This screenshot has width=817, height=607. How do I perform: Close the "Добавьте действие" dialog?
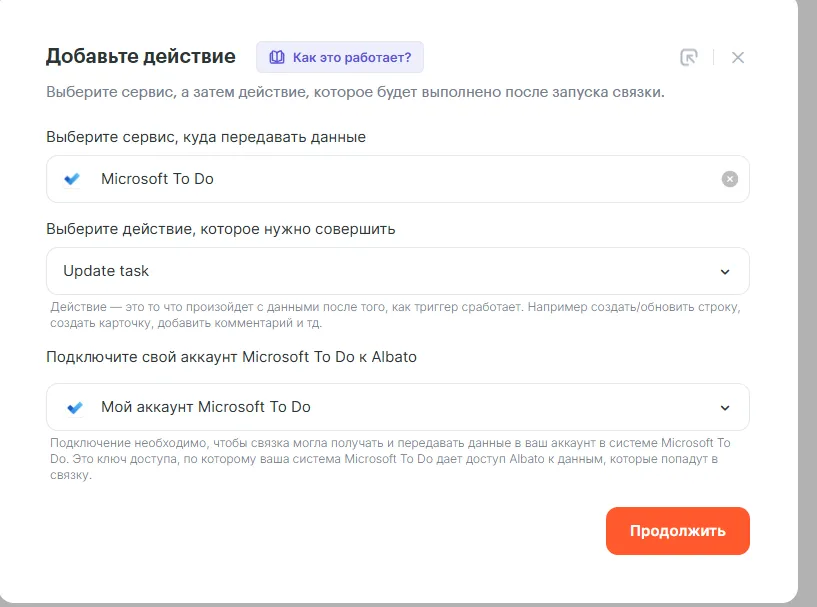tap(738, 57)
